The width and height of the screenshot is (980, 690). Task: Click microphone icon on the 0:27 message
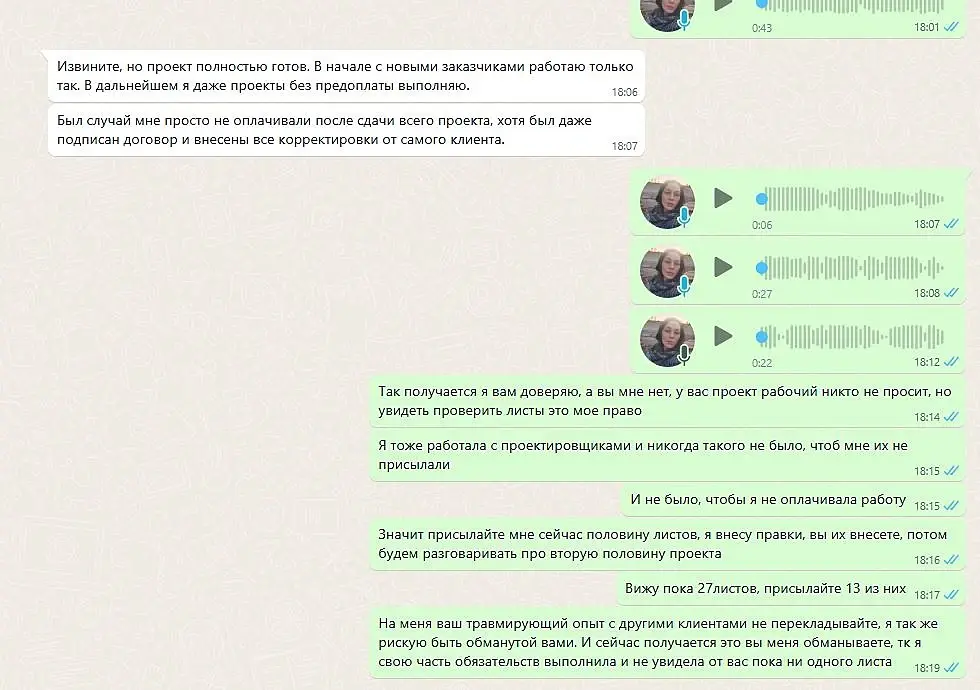tap(684, 285)
